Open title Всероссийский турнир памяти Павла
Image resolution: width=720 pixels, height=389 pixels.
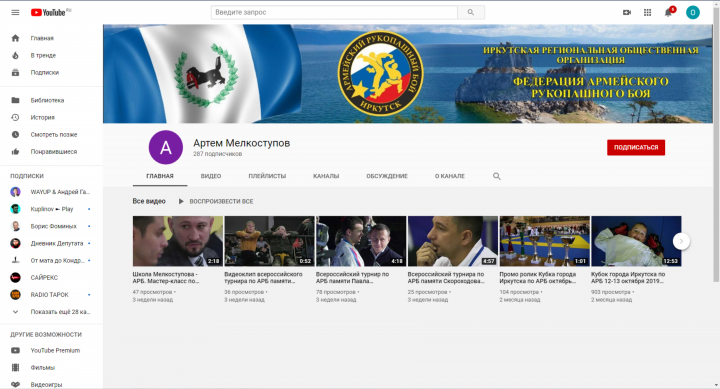pyautogui.click(x=353, y=277)
